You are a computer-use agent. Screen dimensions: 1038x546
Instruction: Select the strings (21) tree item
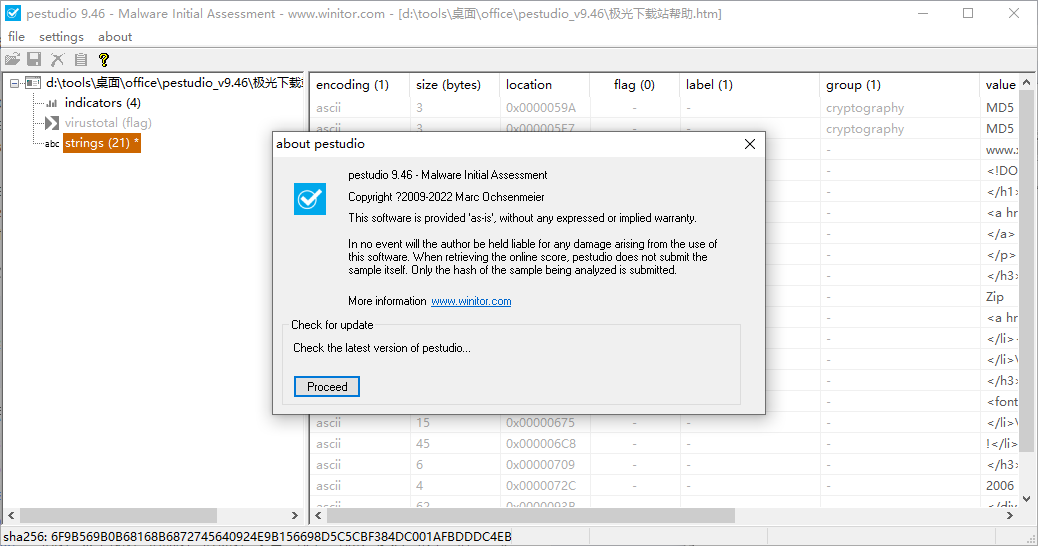tap(102, 143)
